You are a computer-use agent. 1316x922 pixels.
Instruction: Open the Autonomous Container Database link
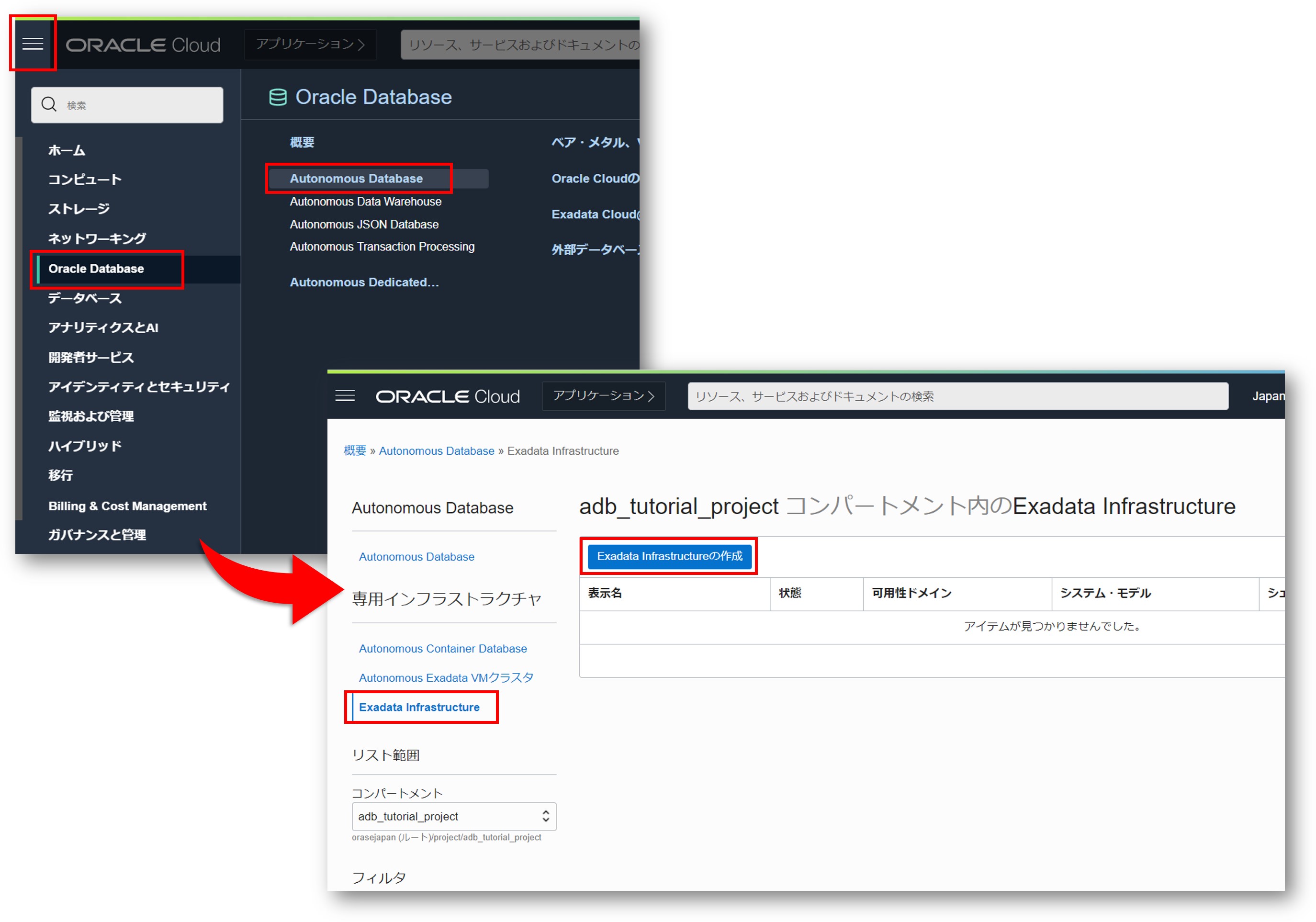click(x=442, y=648)
